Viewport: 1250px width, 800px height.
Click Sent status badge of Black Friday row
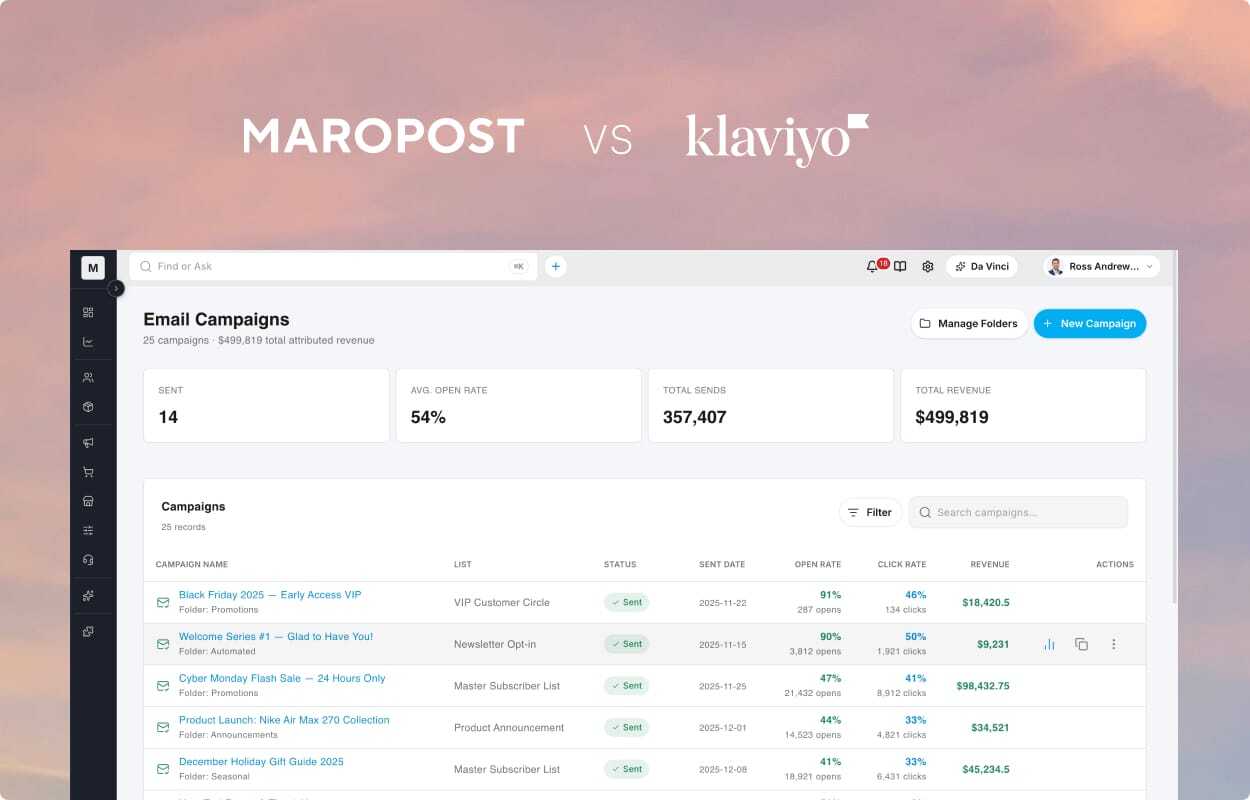tap(626, 602)
